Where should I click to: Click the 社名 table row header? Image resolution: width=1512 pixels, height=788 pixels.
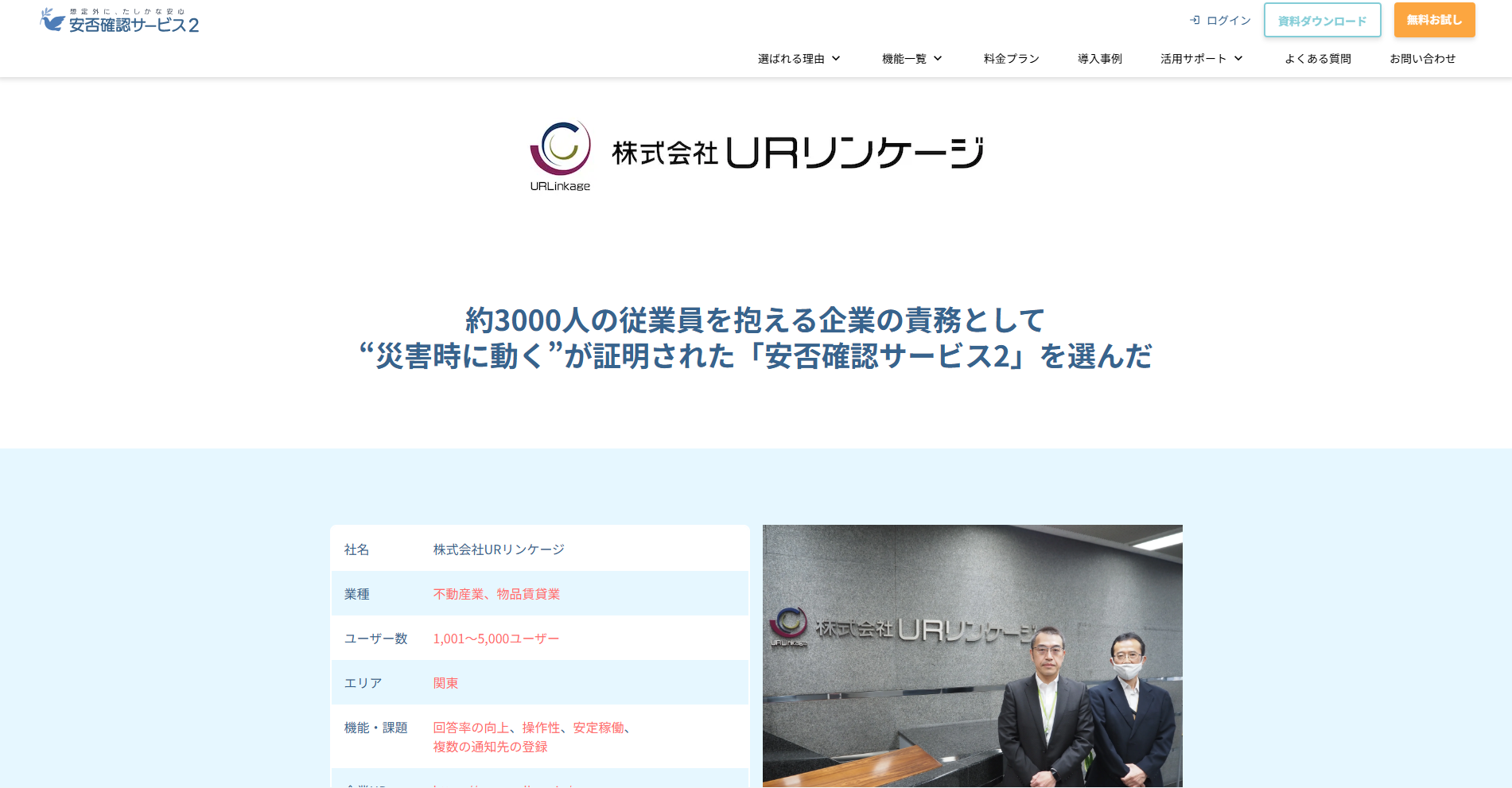(x=356, y=549)
